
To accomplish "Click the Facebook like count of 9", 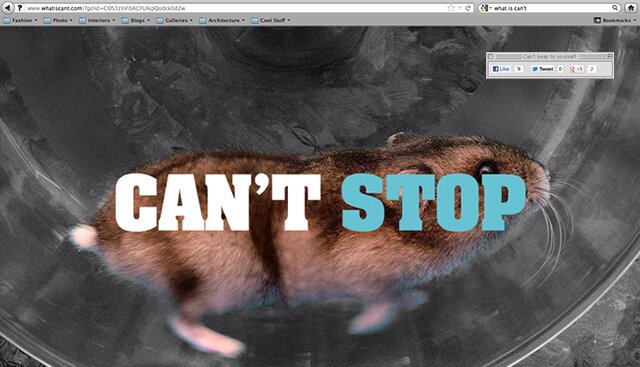I will point(519,69).
